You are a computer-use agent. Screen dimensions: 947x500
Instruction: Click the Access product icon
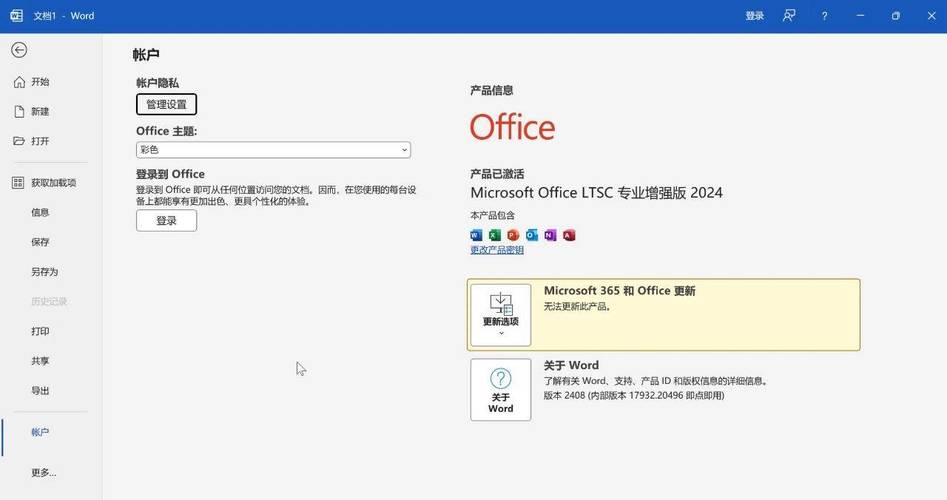tap(569, 236)
